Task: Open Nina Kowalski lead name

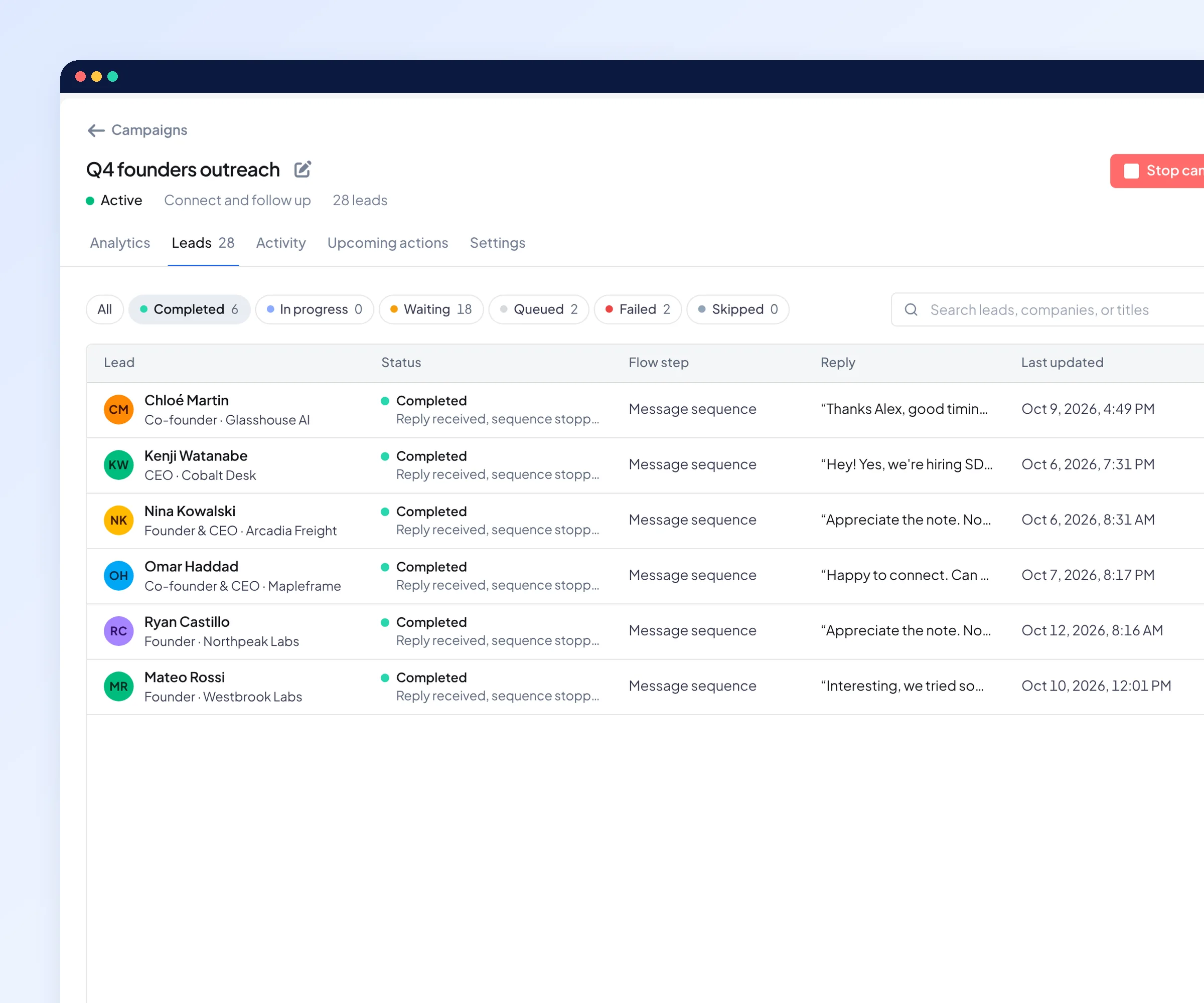Action: pos(190,511)
